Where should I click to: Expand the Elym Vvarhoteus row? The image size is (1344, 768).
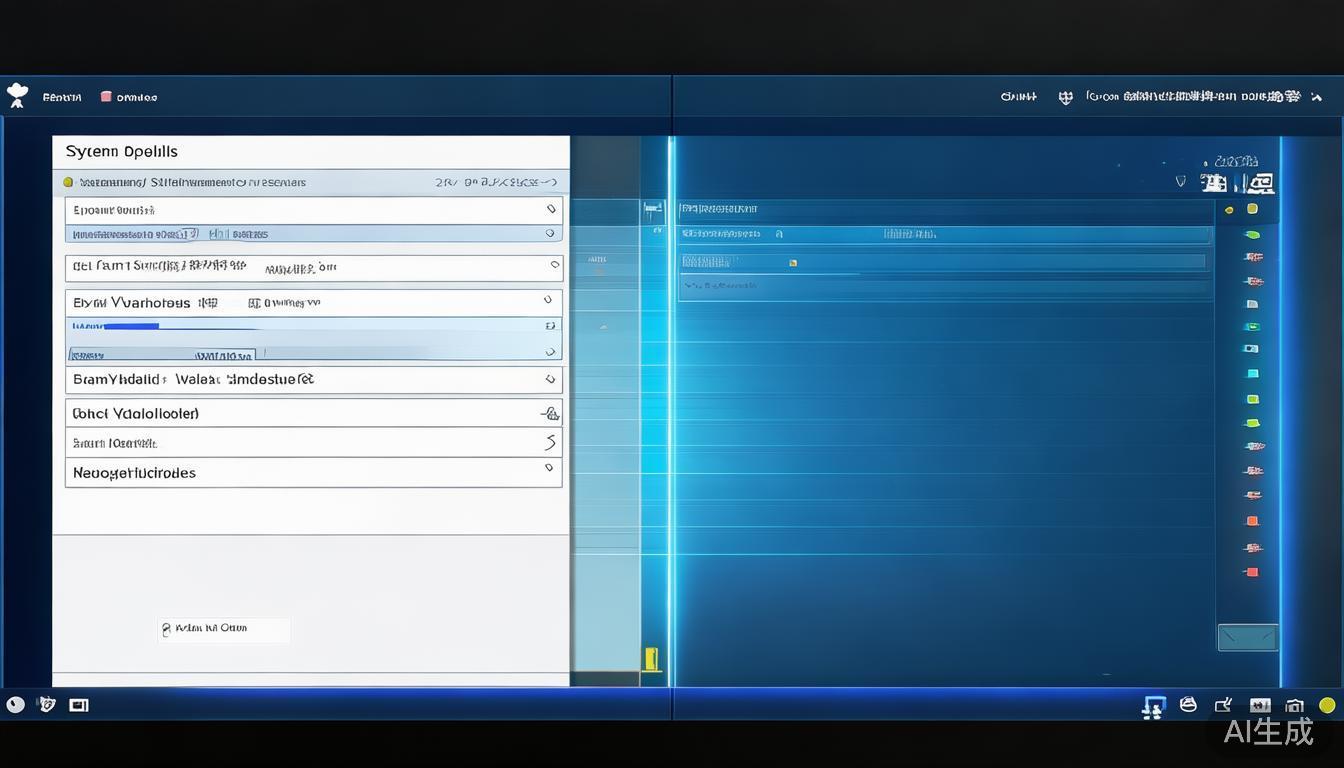[x=548, y=300]
